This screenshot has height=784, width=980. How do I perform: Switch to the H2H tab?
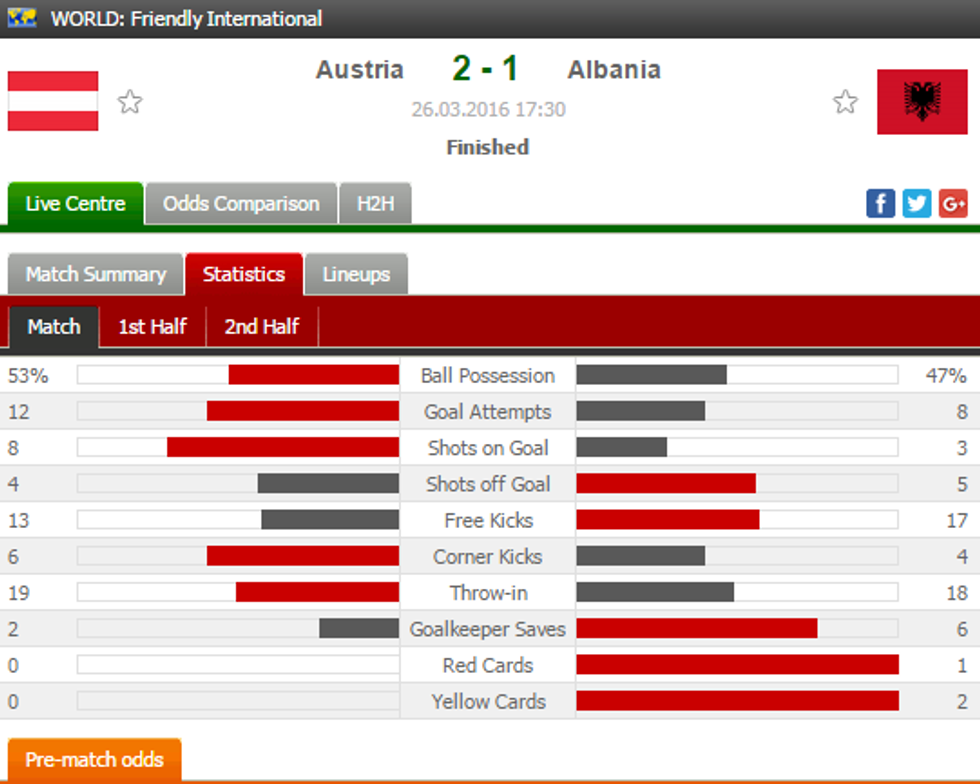pos(375,204)
